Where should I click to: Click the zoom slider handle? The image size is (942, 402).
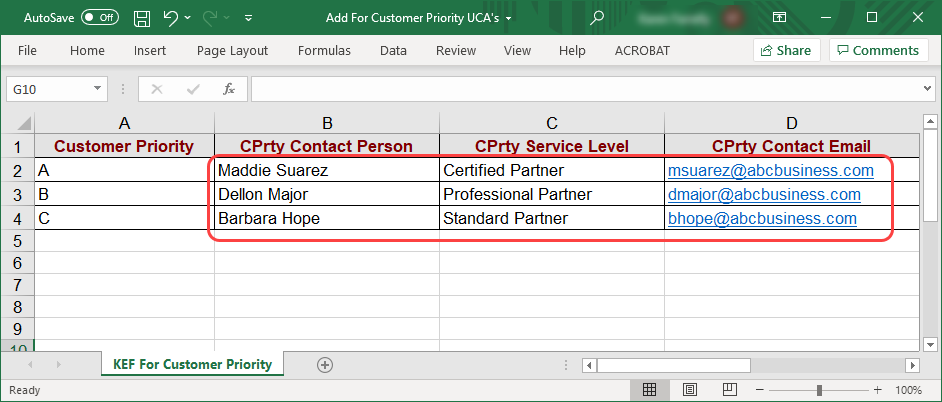pyautogui.click(x=820, y=390)
